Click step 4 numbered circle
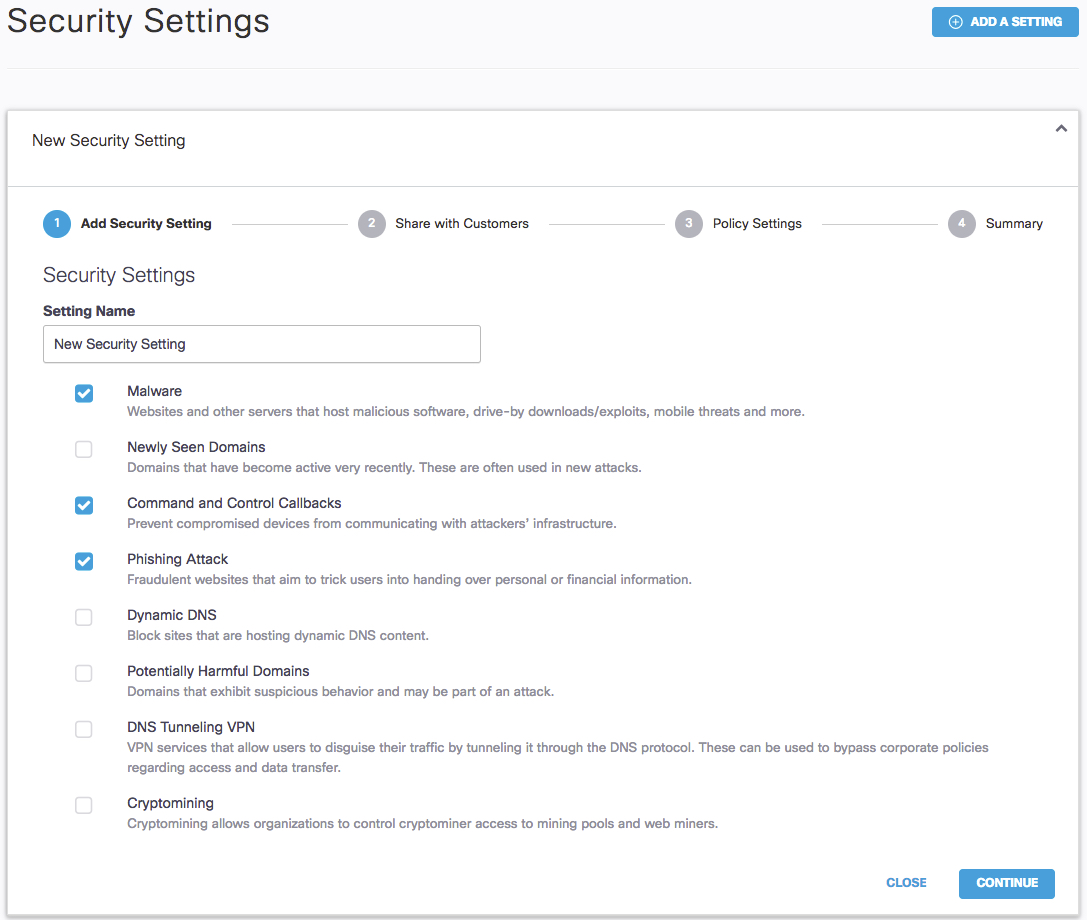The height and width of the screenshot is (920, 1087). pos(961,224)
